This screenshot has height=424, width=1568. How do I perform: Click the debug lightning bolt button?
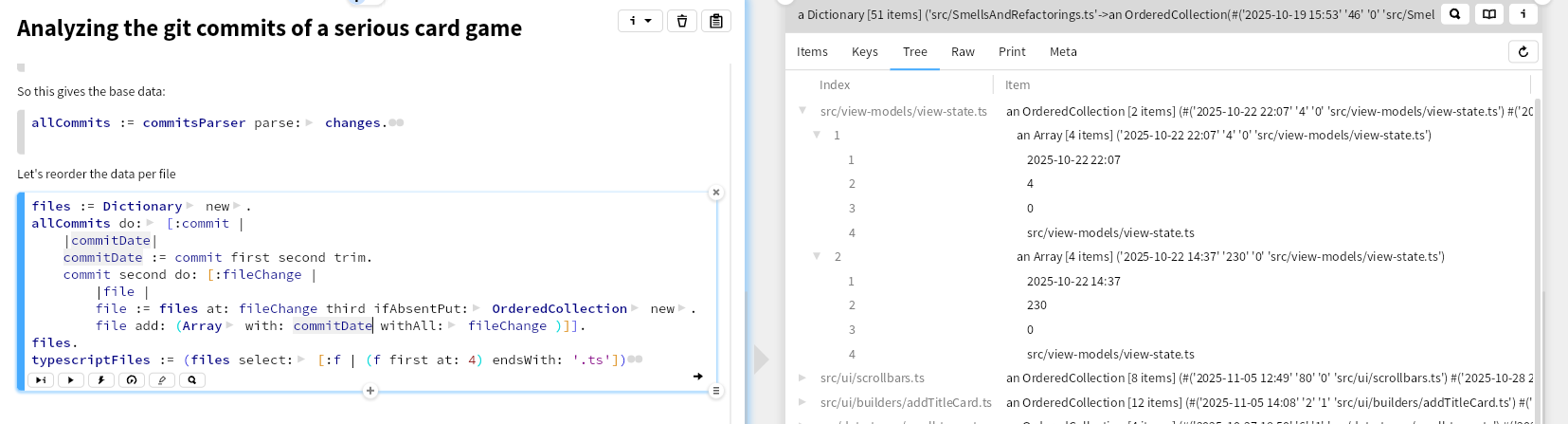pos(101,380)
